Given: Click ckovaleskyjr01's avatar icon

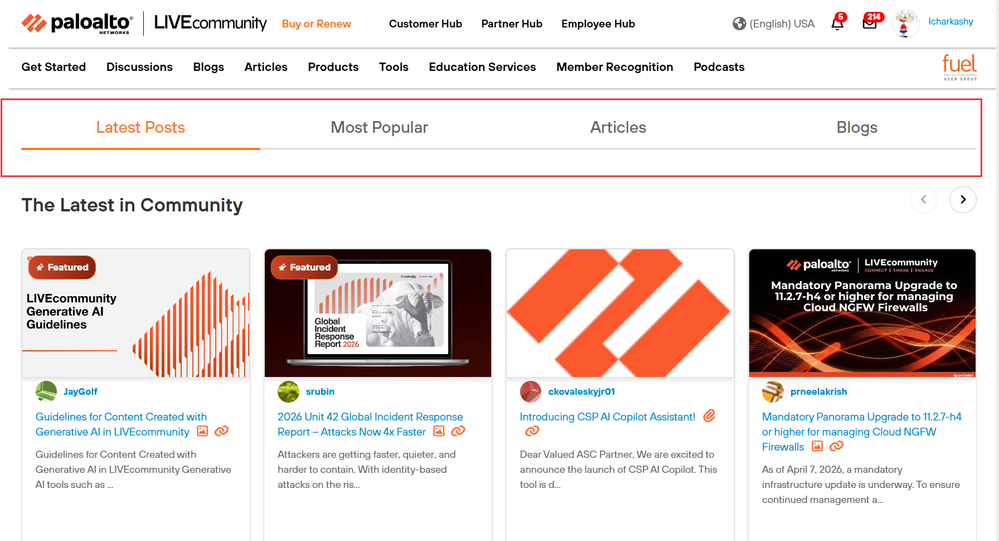Looking at the screenshot, I should pos(531,391).
